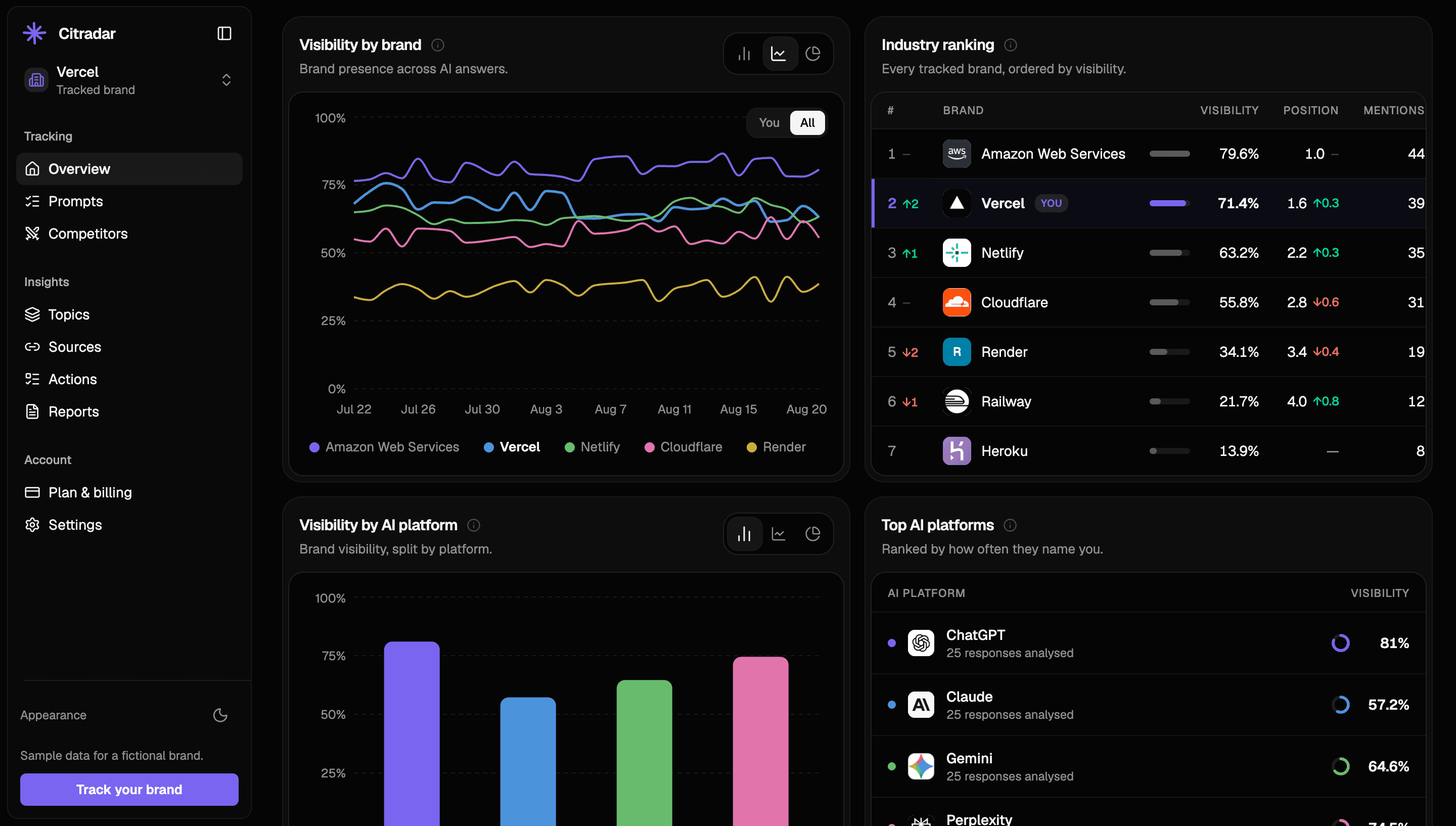Go to Prompts in sidebar
The image size is (1456, 826).
coord(129,201)
